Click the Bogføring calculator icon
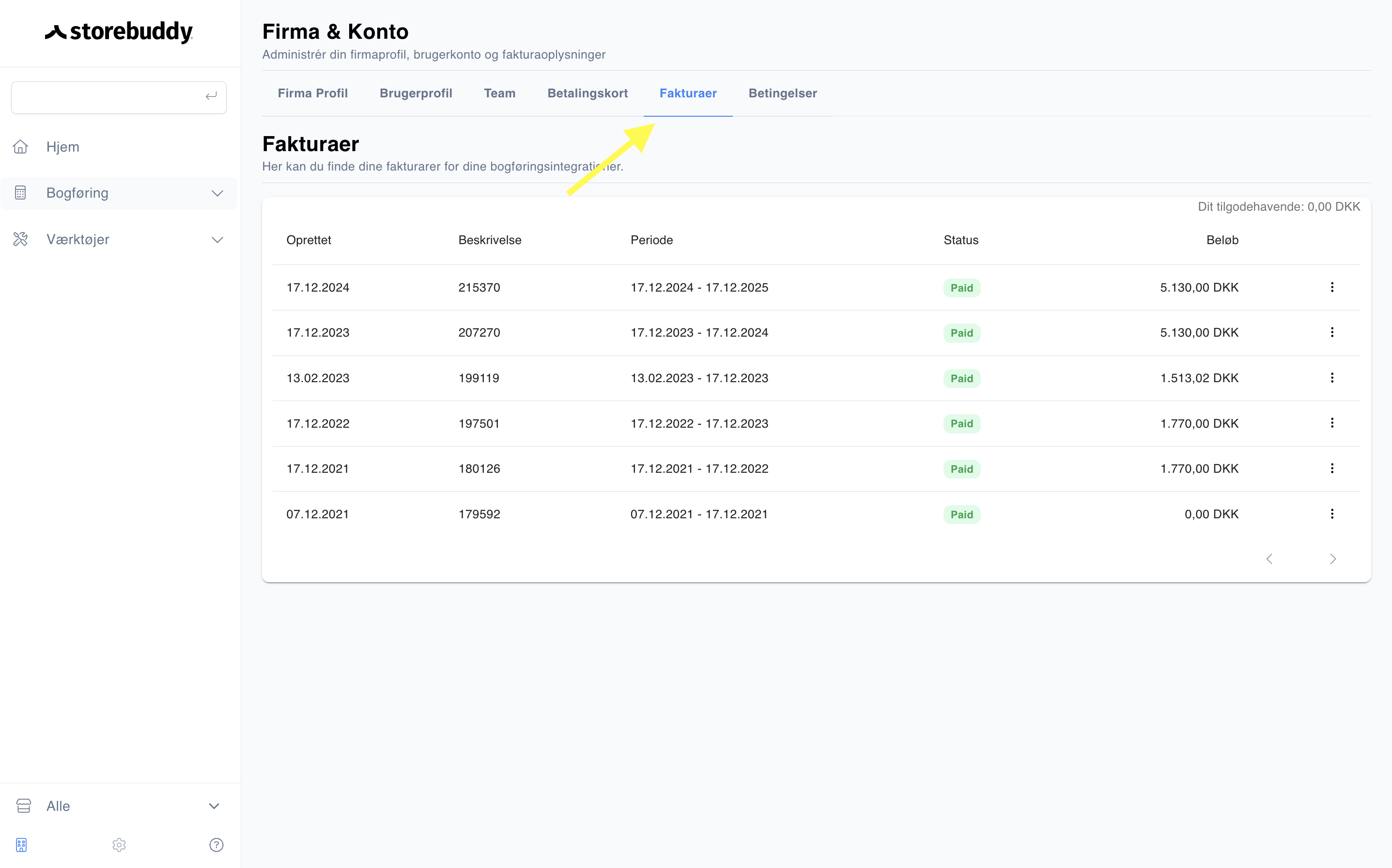The image size is (1392, 868). tap(21, 193)
